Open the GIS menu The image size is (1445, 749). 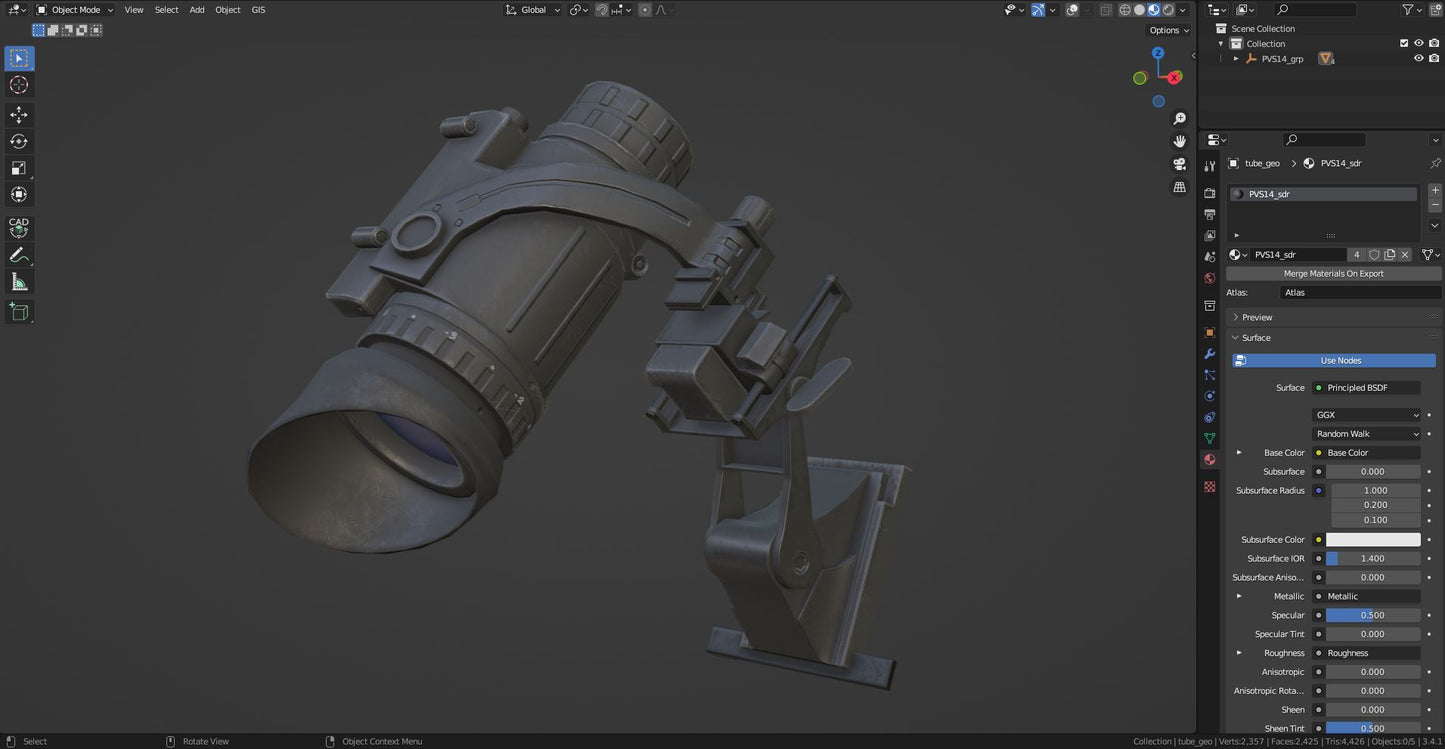(258, 10)
